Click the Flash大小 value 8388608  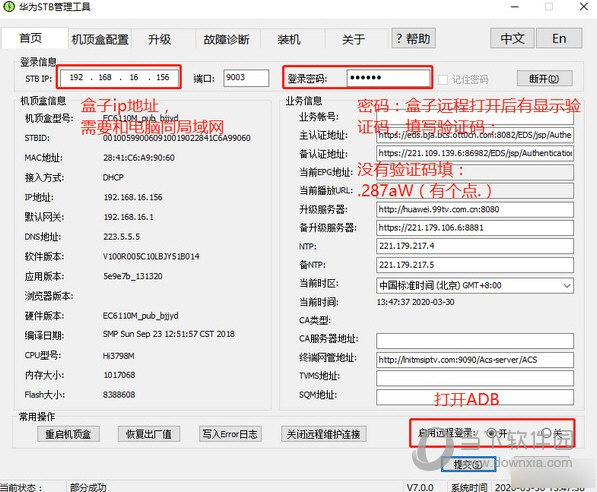click(119, 395)
